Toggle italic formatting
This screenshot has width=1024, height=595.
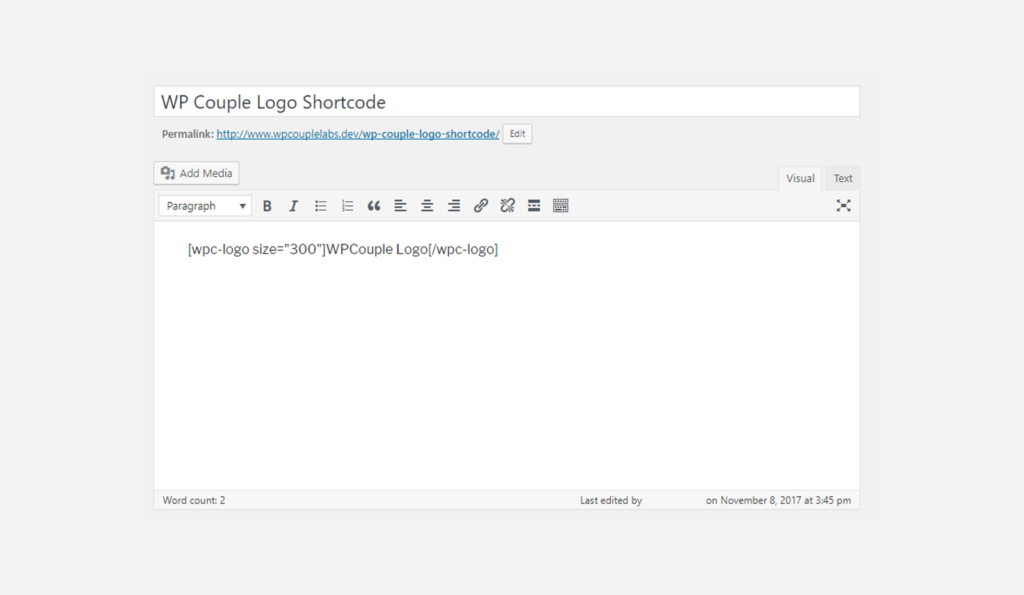[x=293, y=205]
